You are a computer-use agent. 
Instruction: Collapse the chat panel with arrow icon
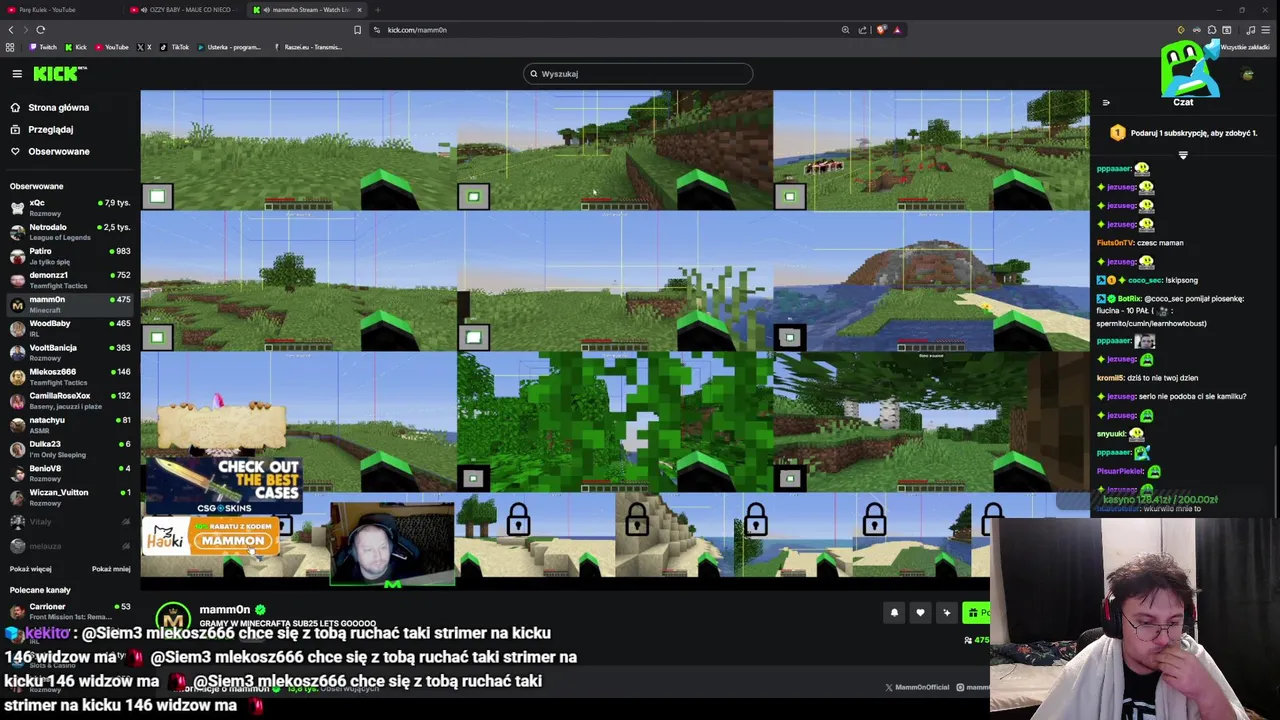1106,102
